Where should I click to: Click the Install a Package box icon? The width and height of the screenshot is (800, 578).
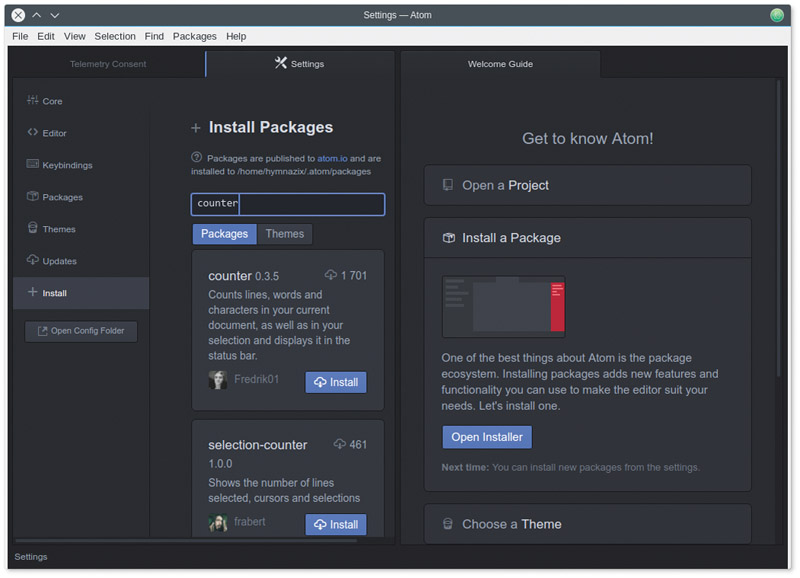coord(448,238)
